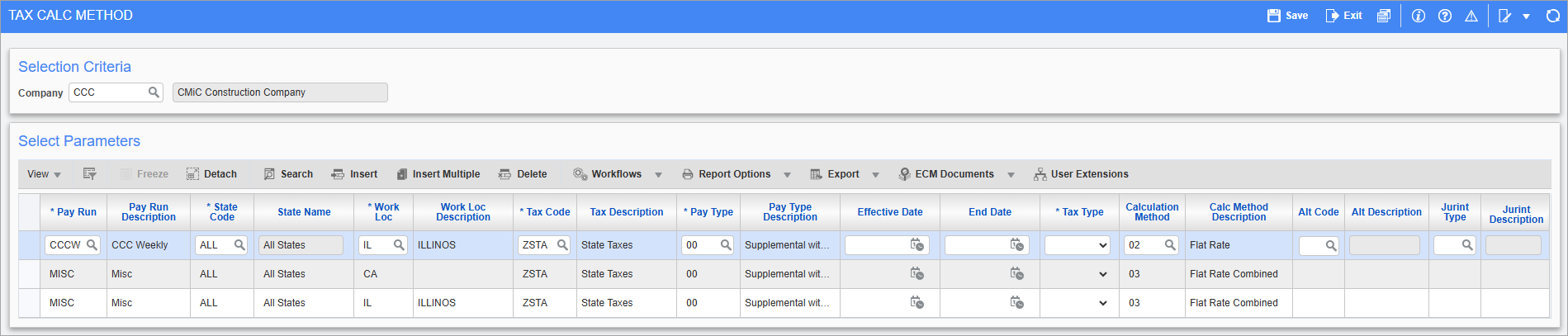1568x336 pixels.
Task: Click the Calculation Method column header
Action: coord(1152,212)
